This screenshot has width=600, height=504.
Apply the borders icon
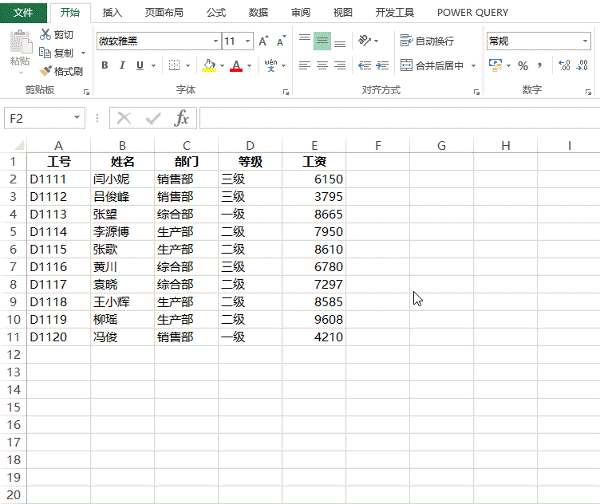[x=174, y=65]
